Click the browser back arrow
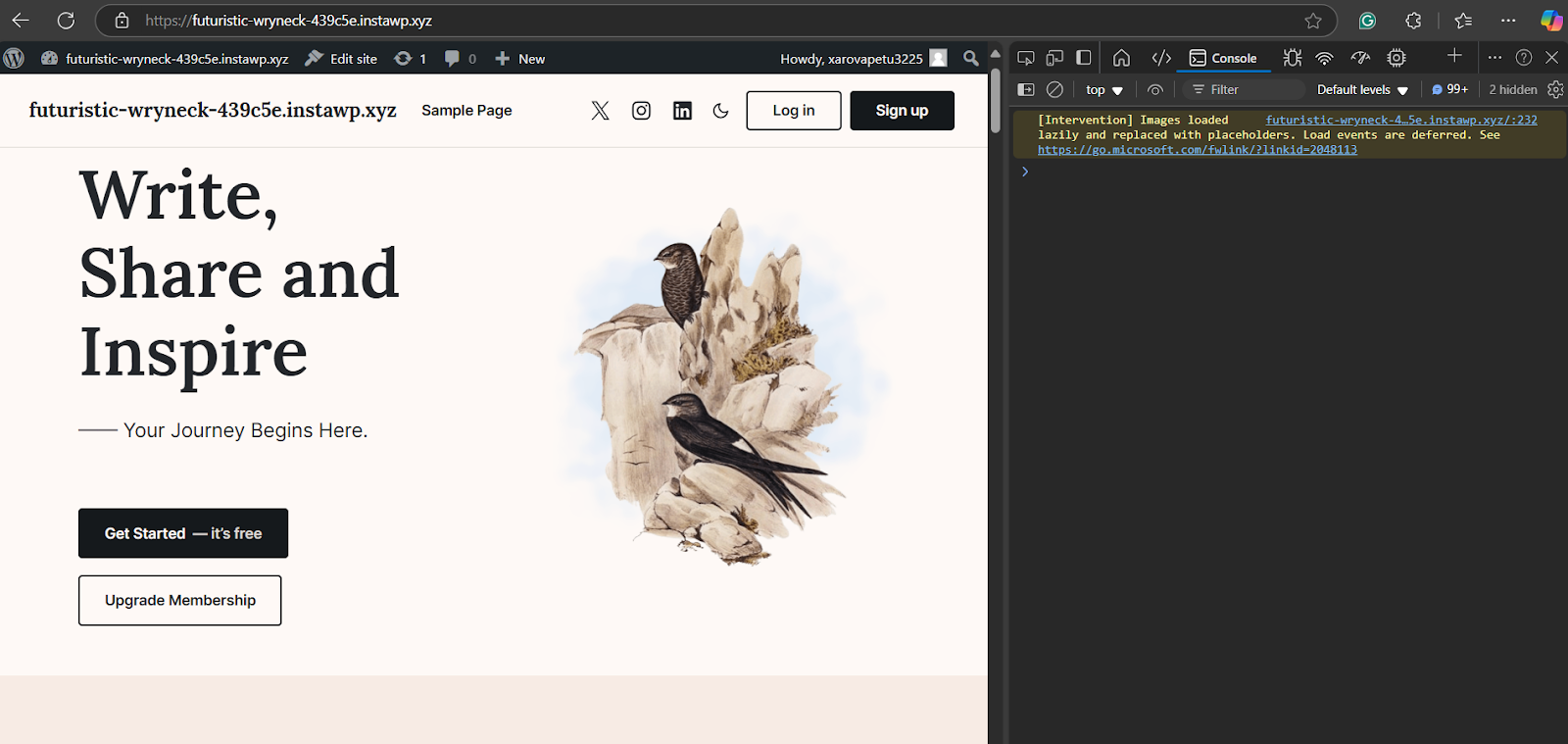1568x744 pixels. pyautogui.click(x=21, y=20)
